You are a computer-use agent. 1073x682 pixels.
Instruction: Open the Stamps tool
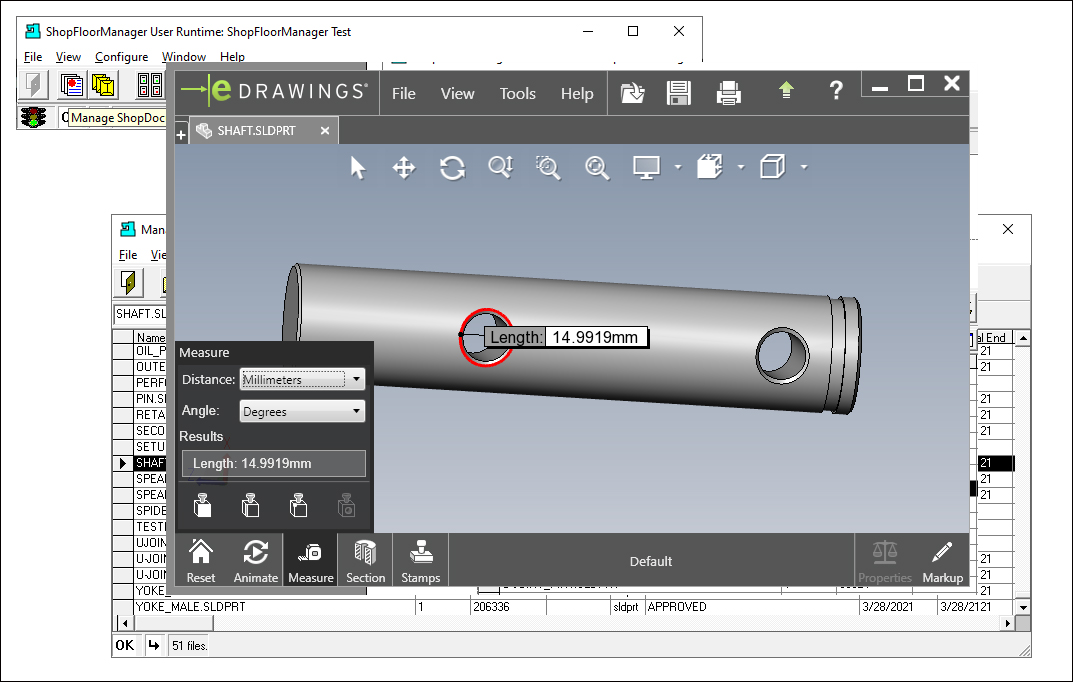point(420,561)
